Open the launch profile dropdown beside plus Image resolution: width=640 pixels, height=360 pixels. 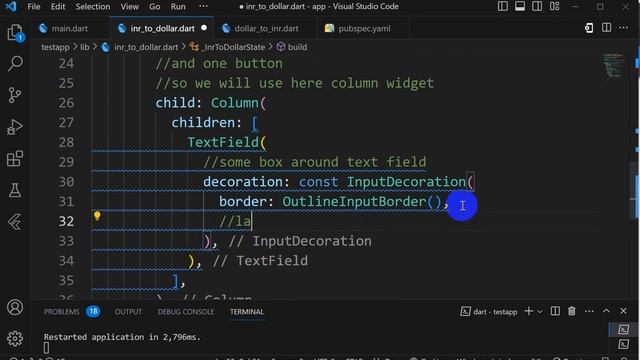tap(540, 311)
